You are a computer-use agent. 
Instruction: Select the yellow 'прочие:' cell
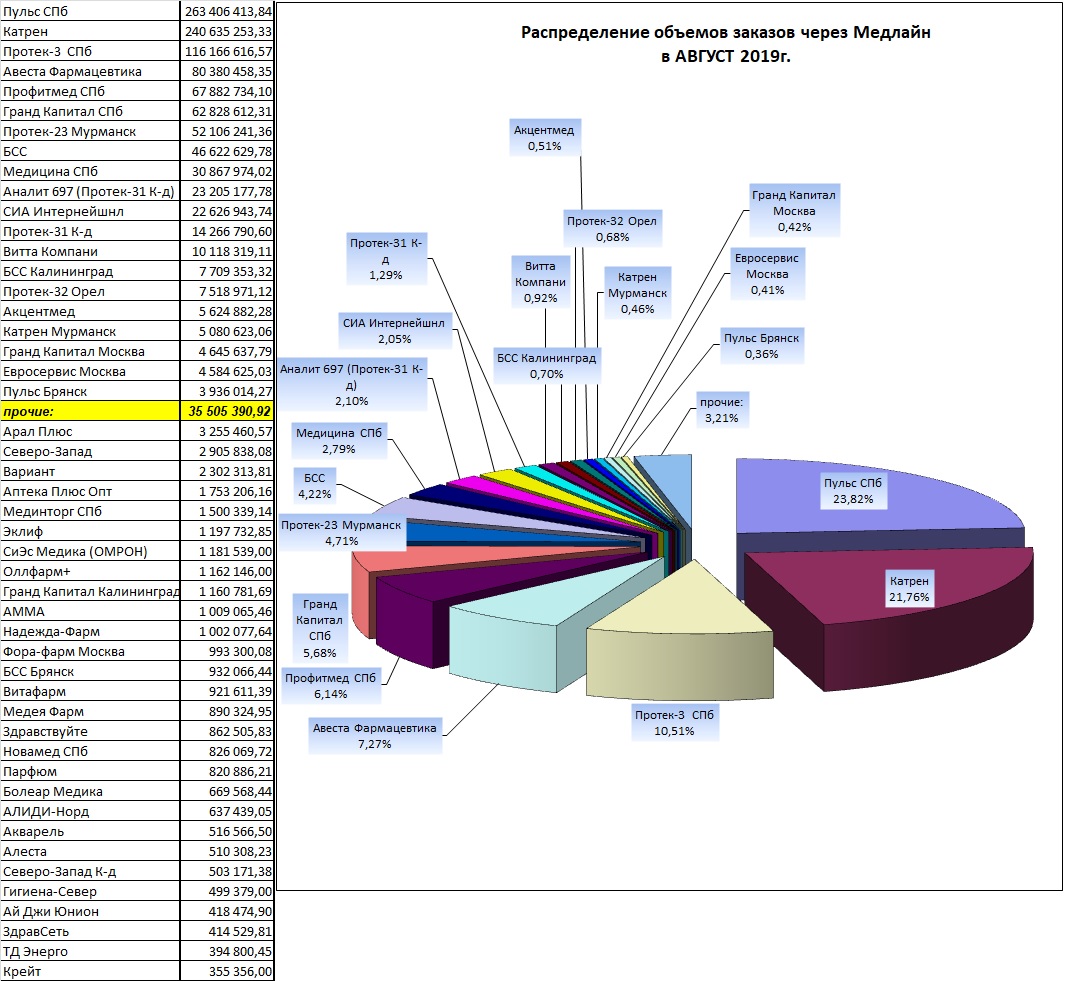tap(90, 411)
